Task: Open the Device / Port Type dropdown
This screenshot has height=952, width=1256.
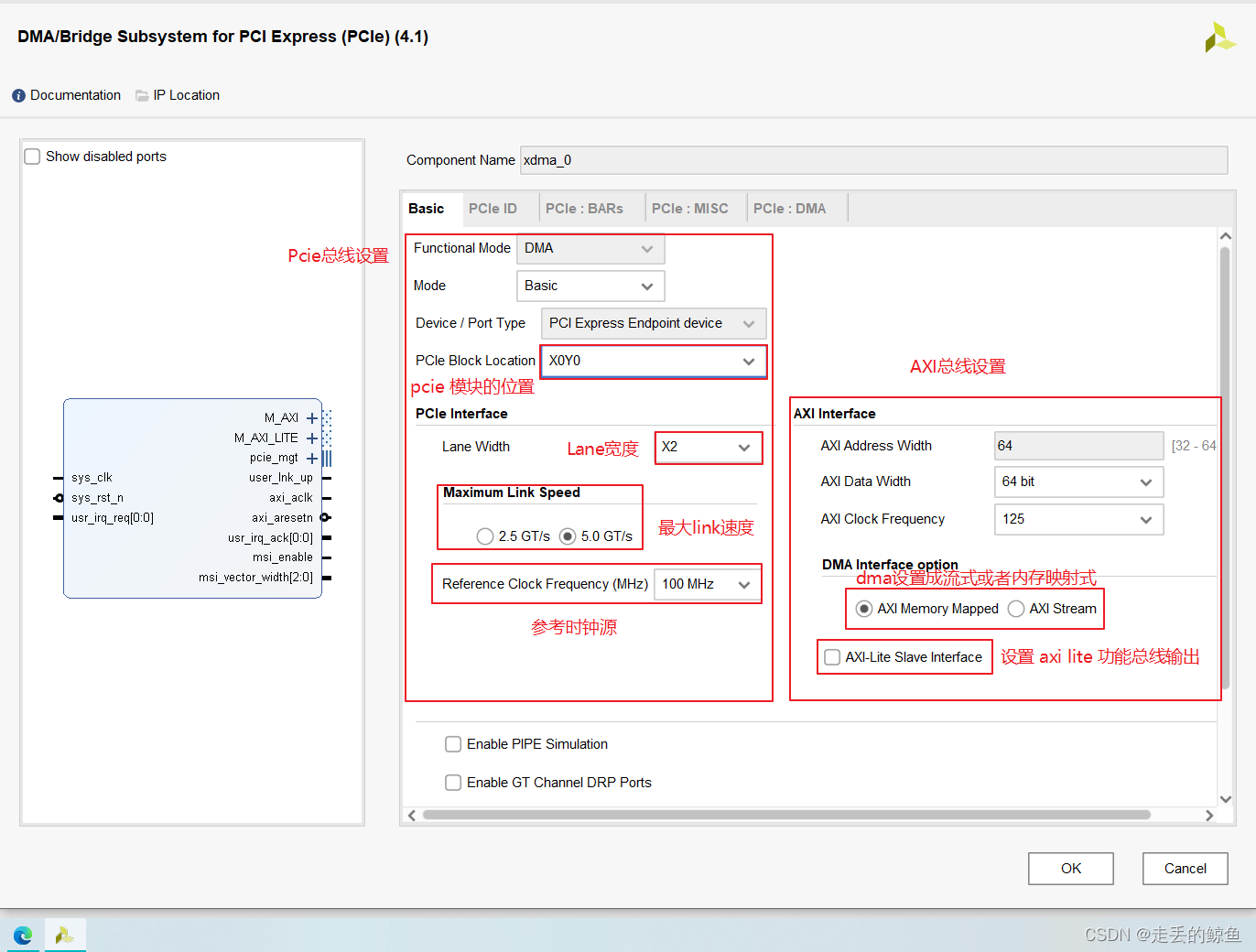Action: tap(654, 324)
